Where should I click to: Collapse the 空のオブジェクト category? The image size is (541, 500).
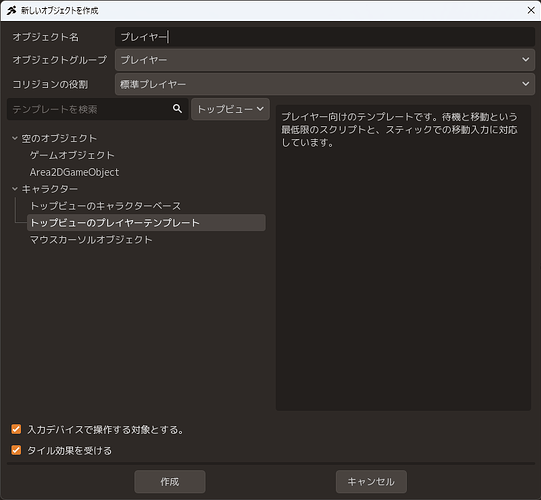tap(15, 138)
